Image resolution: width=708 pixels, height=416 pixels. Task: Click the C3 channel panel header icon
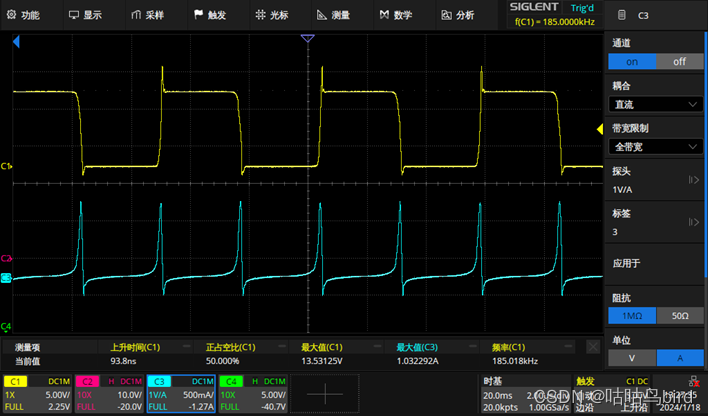pos(622,15)
